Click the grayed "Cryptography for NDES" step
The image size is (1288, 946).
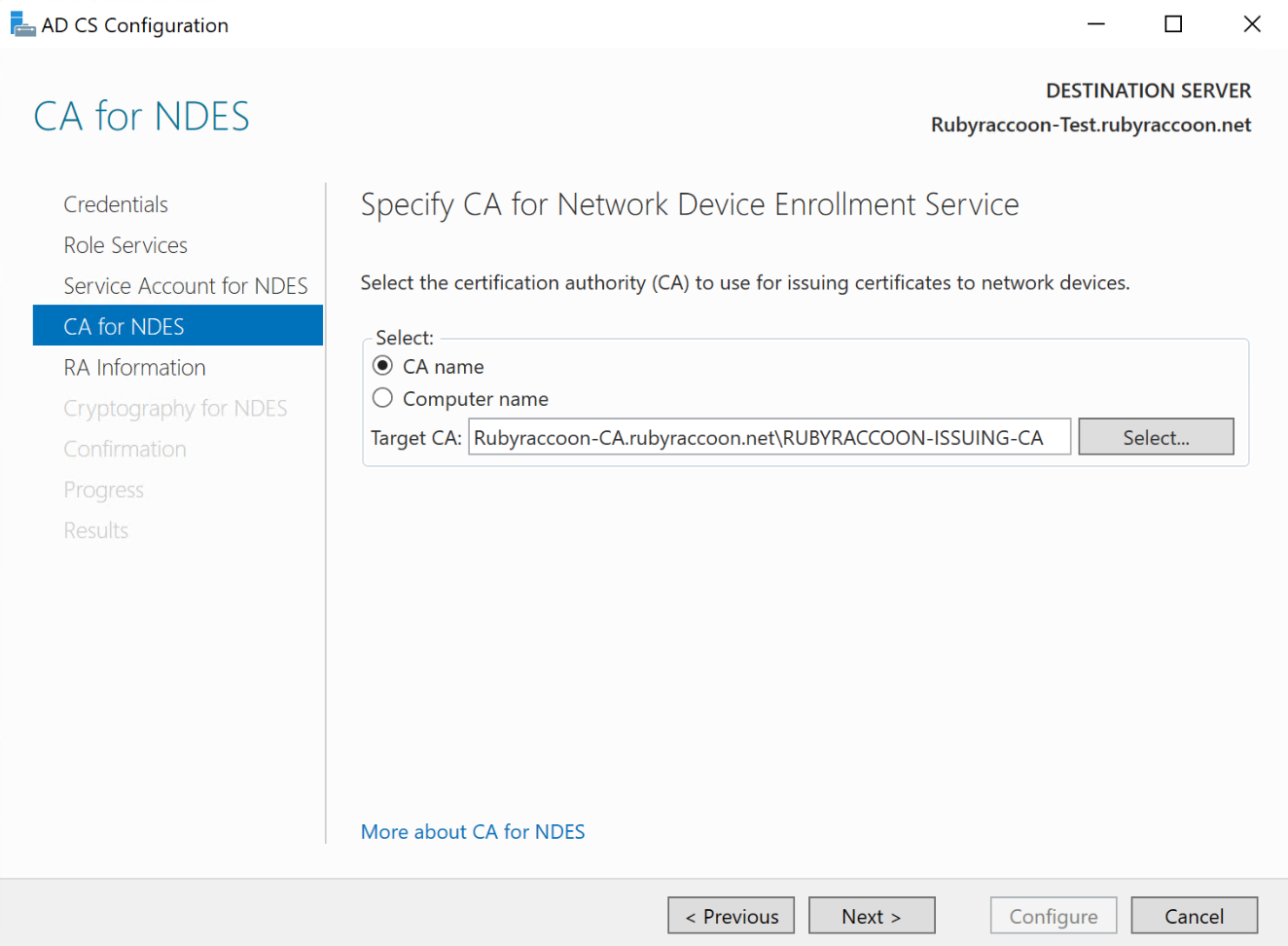click(175, 408)
